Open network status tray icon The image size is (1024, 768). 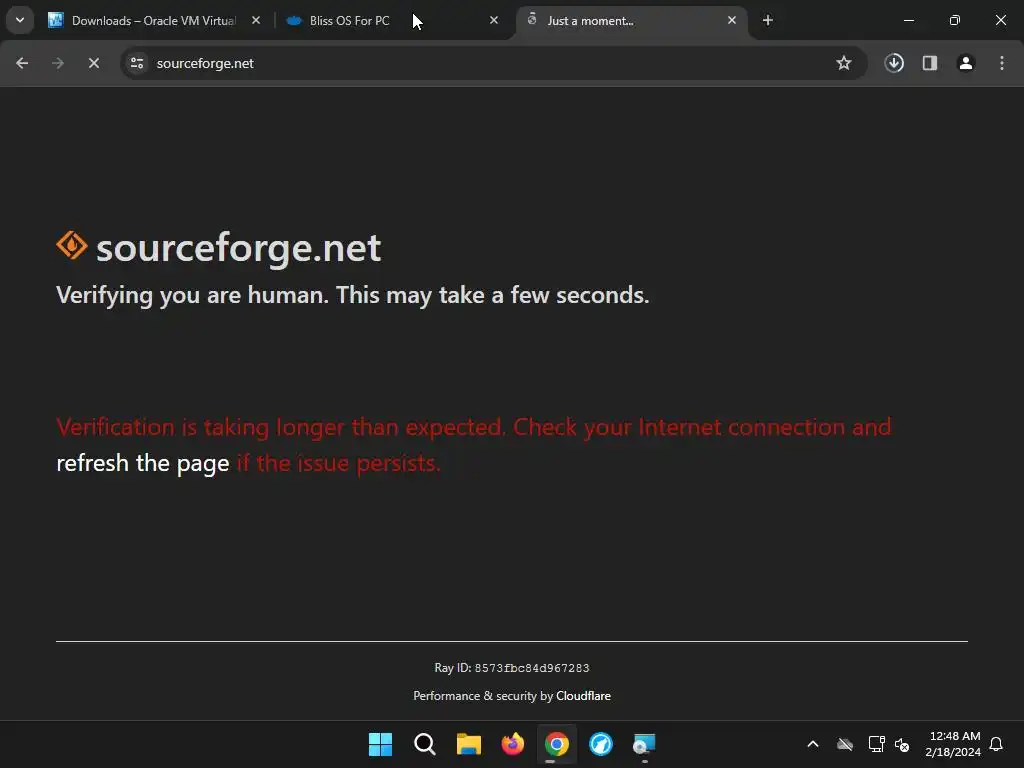pyautogui.click(x=876, y=744)
